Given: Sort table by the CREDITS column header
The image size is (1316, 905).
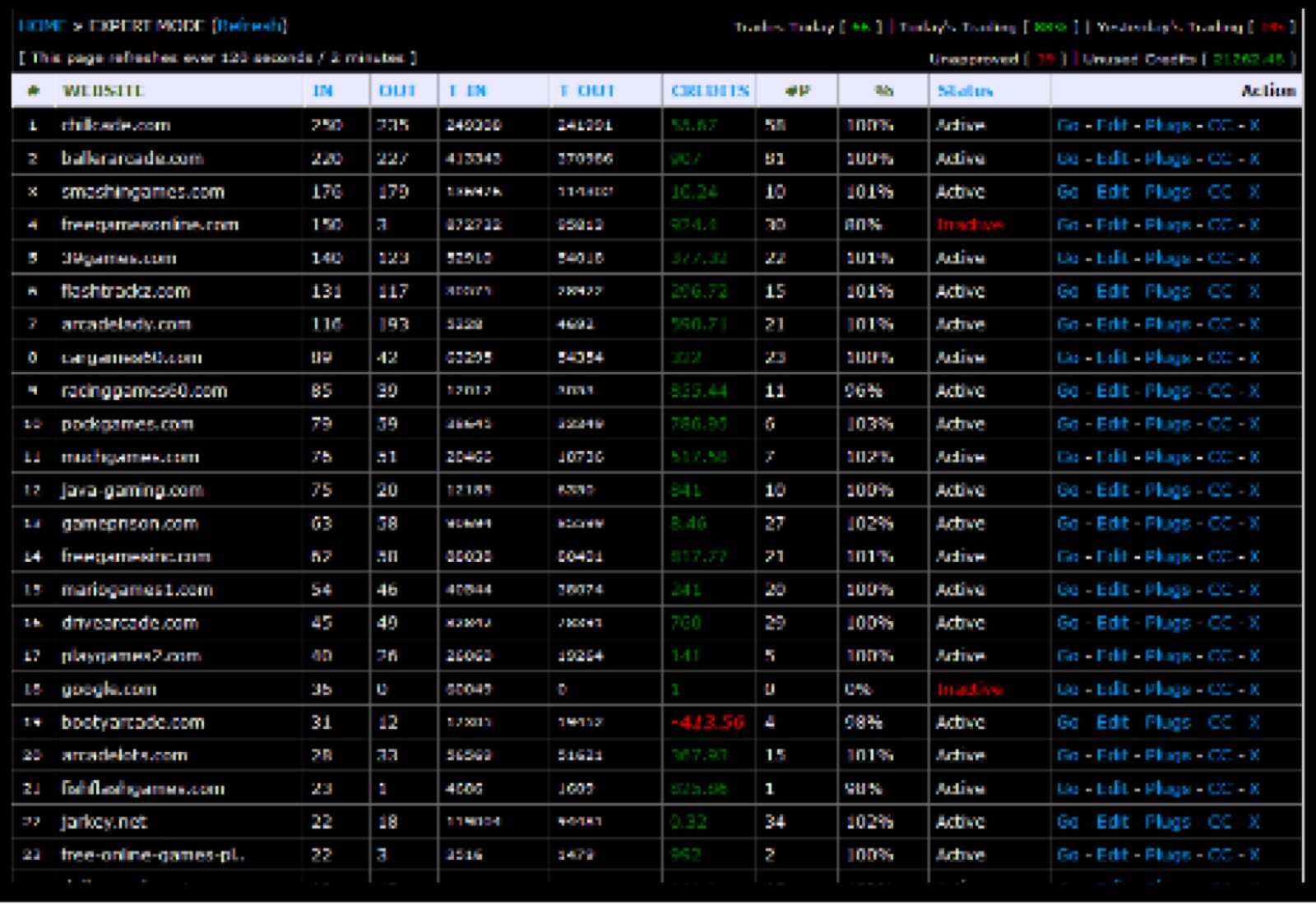Looking at the screenshot, I should pos(710,90).
